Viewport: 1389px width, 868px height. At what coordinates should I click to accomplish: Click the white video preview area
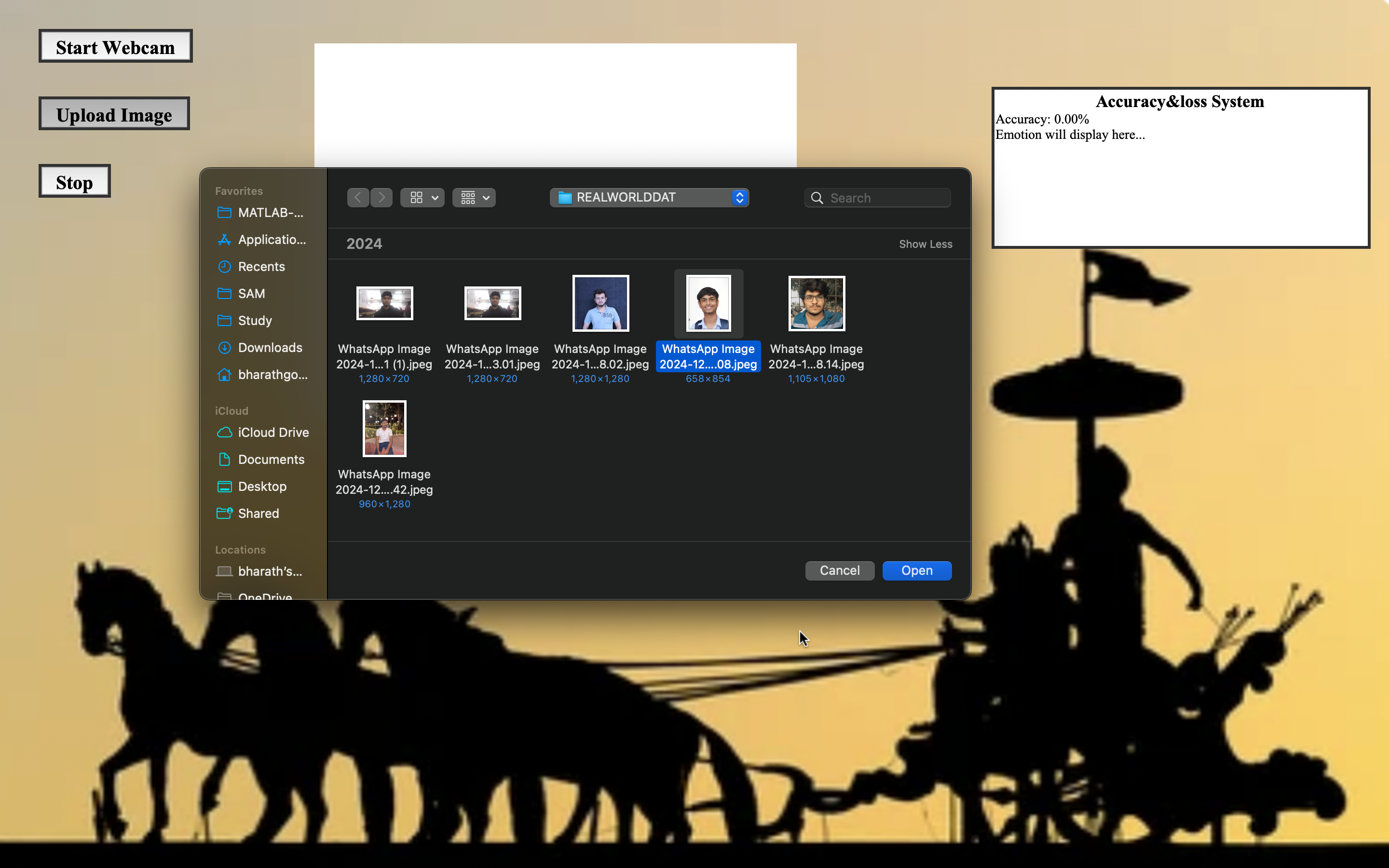(x=555, y=105)
